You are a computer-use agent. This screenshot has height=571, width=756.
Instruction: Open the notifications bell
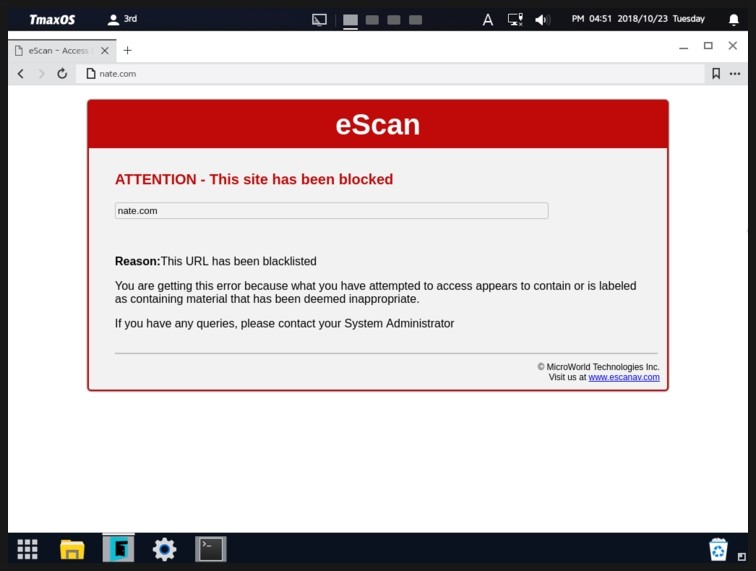coord(733,20)
